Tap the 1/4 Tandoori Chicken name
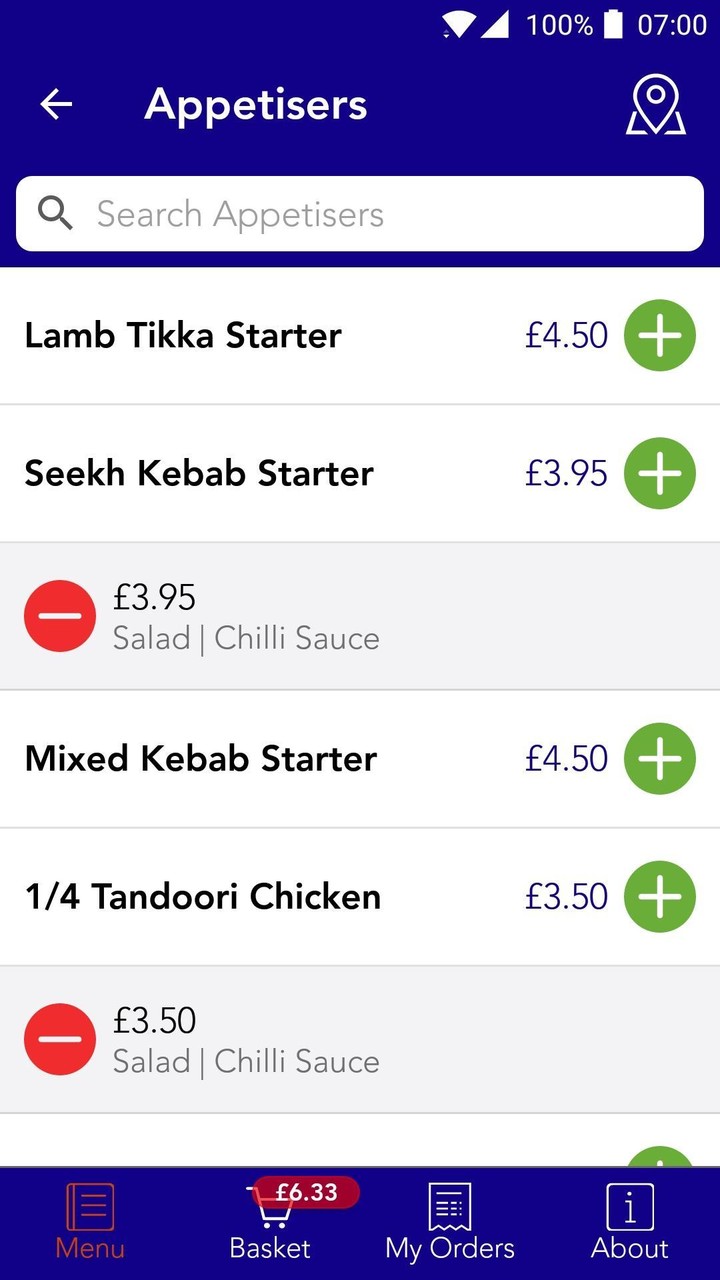This screenshot has height=1280, width=720. [x=203, y=897]
